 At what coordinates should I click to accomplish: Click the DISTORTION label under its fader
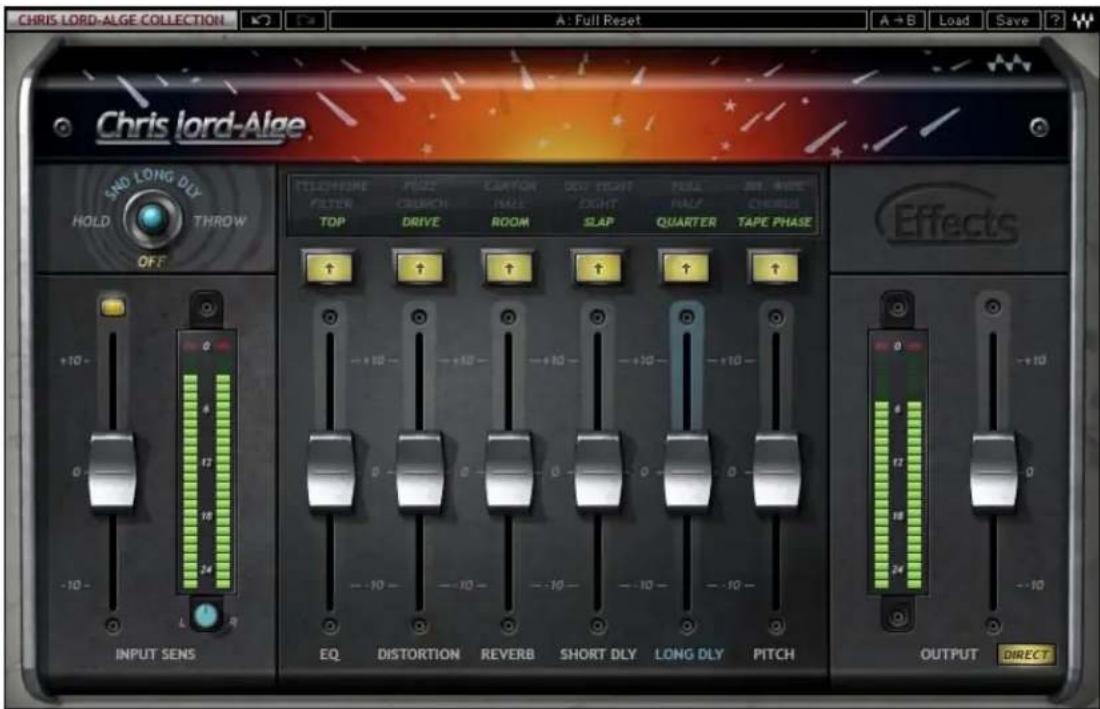(x=419, y=654)
